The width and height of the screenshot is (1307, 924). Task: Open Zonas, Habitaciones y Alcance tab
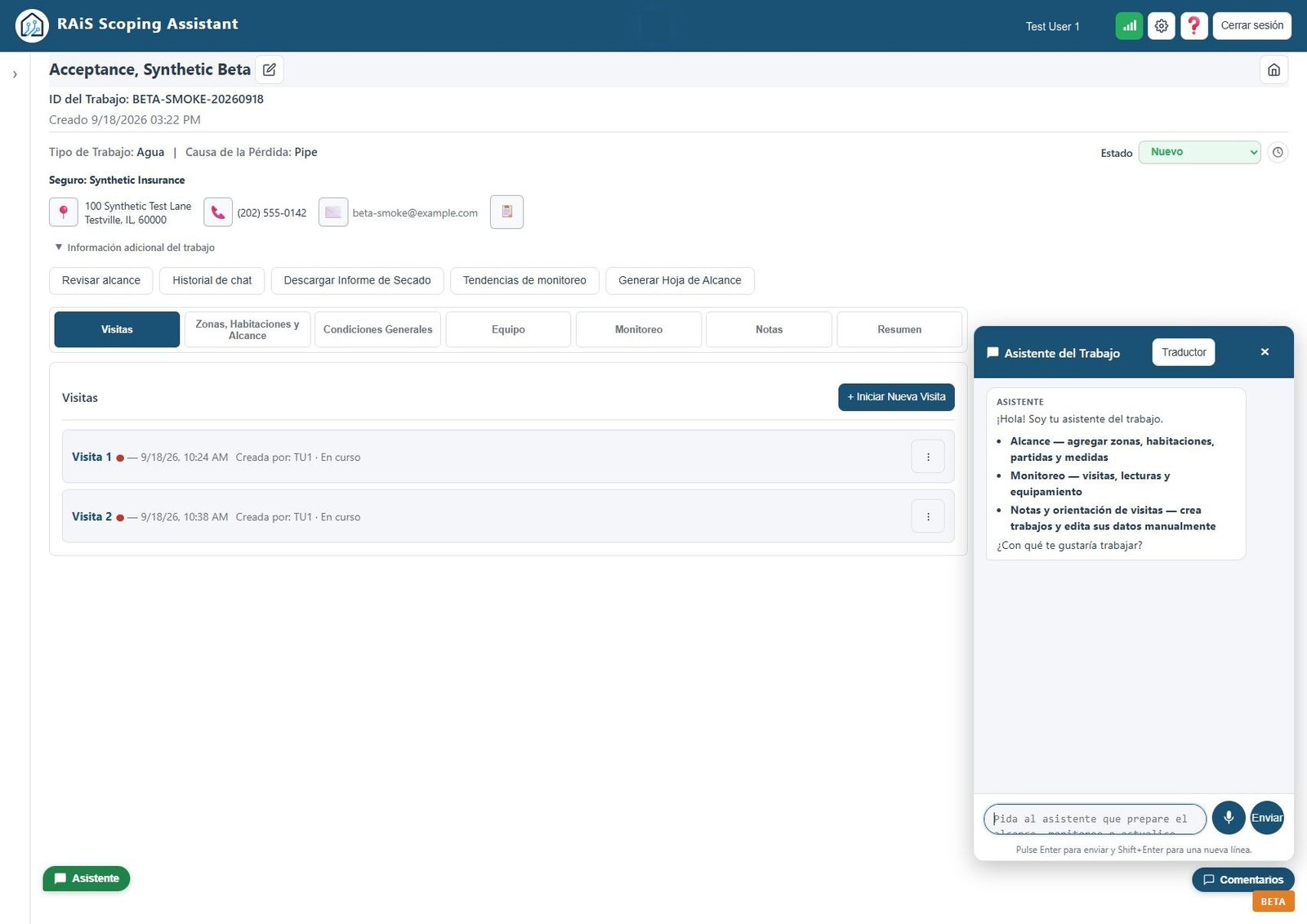point(248,329)
